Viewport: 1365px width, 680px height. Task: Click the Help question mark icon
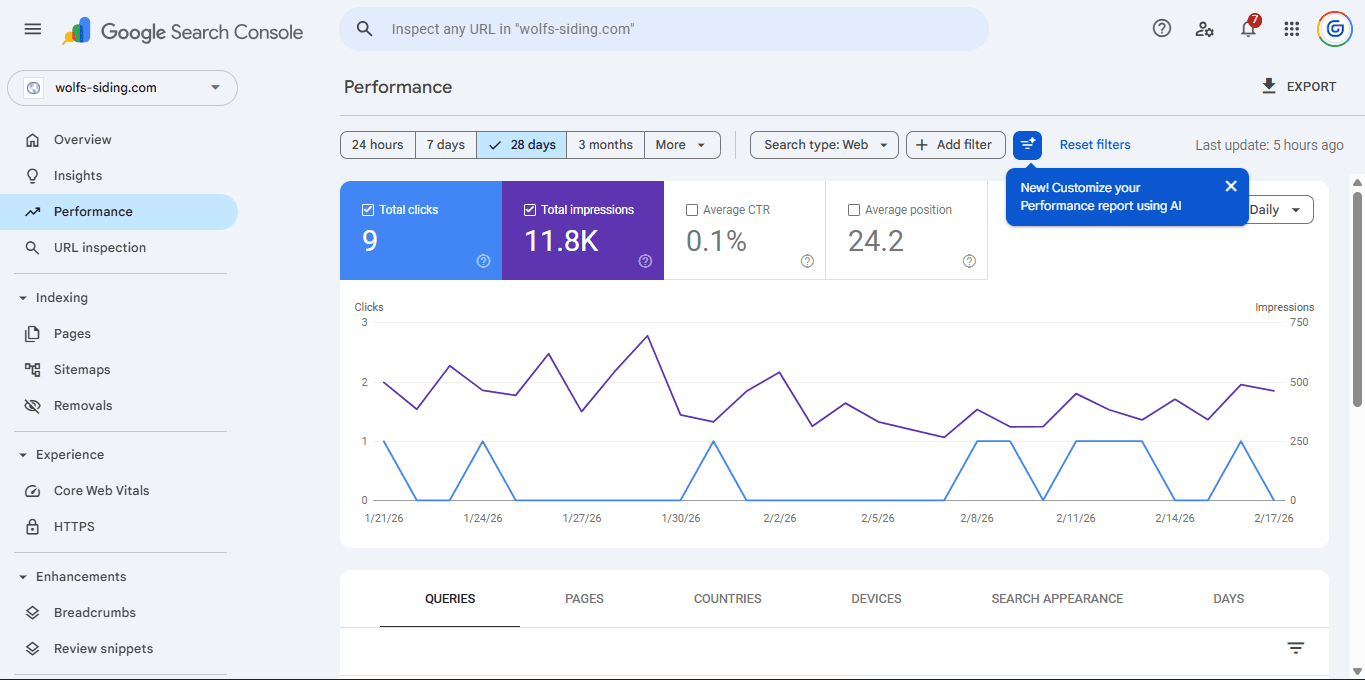(1162, 29)
